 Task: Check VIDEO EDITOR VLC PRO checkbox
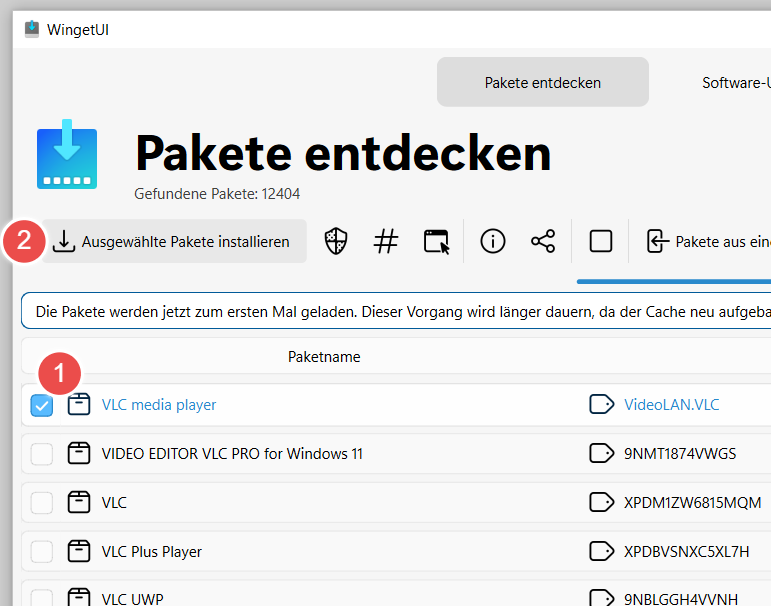point(42,454)
